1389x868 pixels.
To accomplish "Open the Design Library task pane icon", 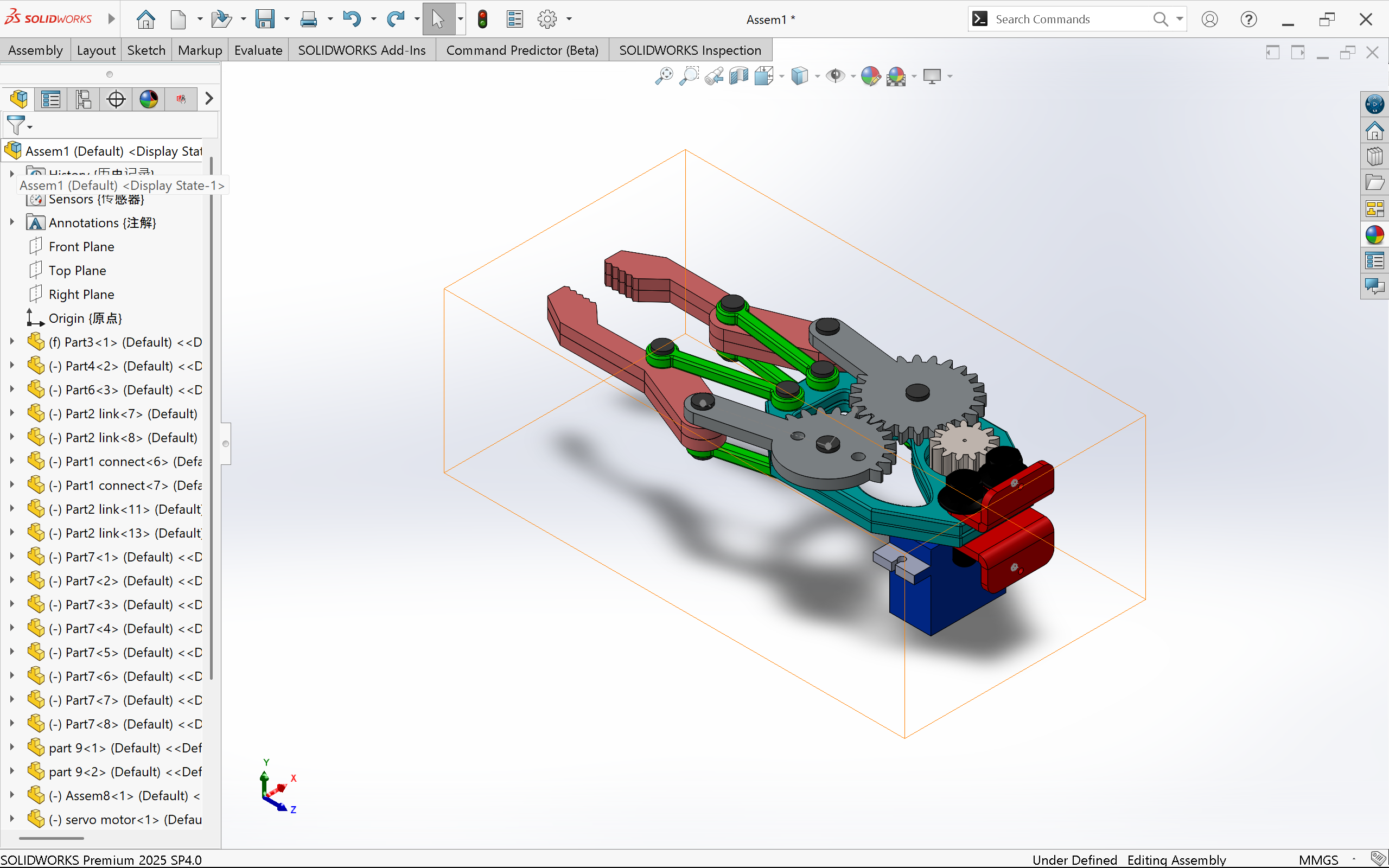I will pyautogui.click(x=1375, y=156).
